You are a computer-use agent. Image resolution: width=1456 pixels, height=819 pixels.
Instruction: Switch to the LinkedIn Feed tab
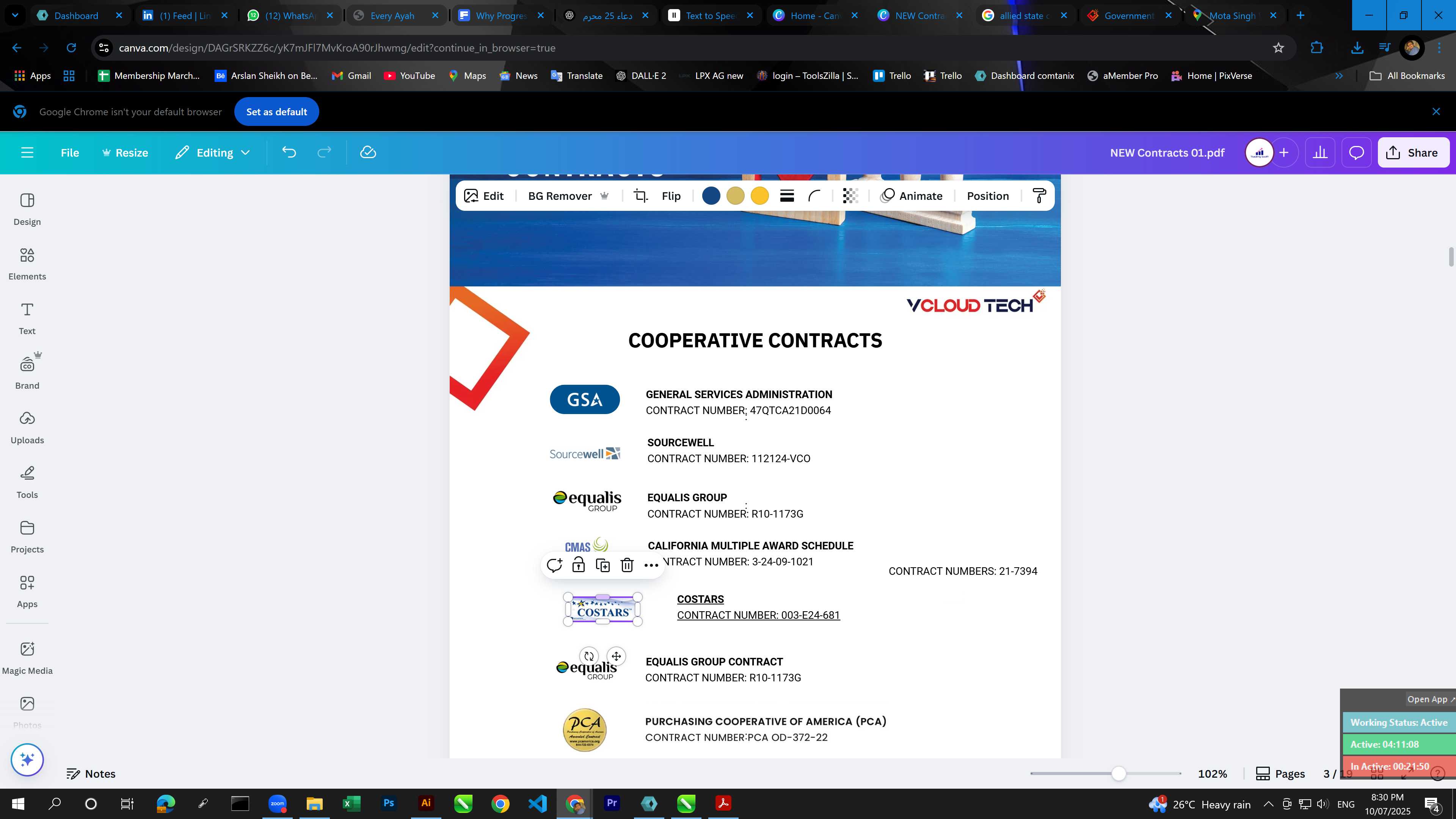point(185,16)
